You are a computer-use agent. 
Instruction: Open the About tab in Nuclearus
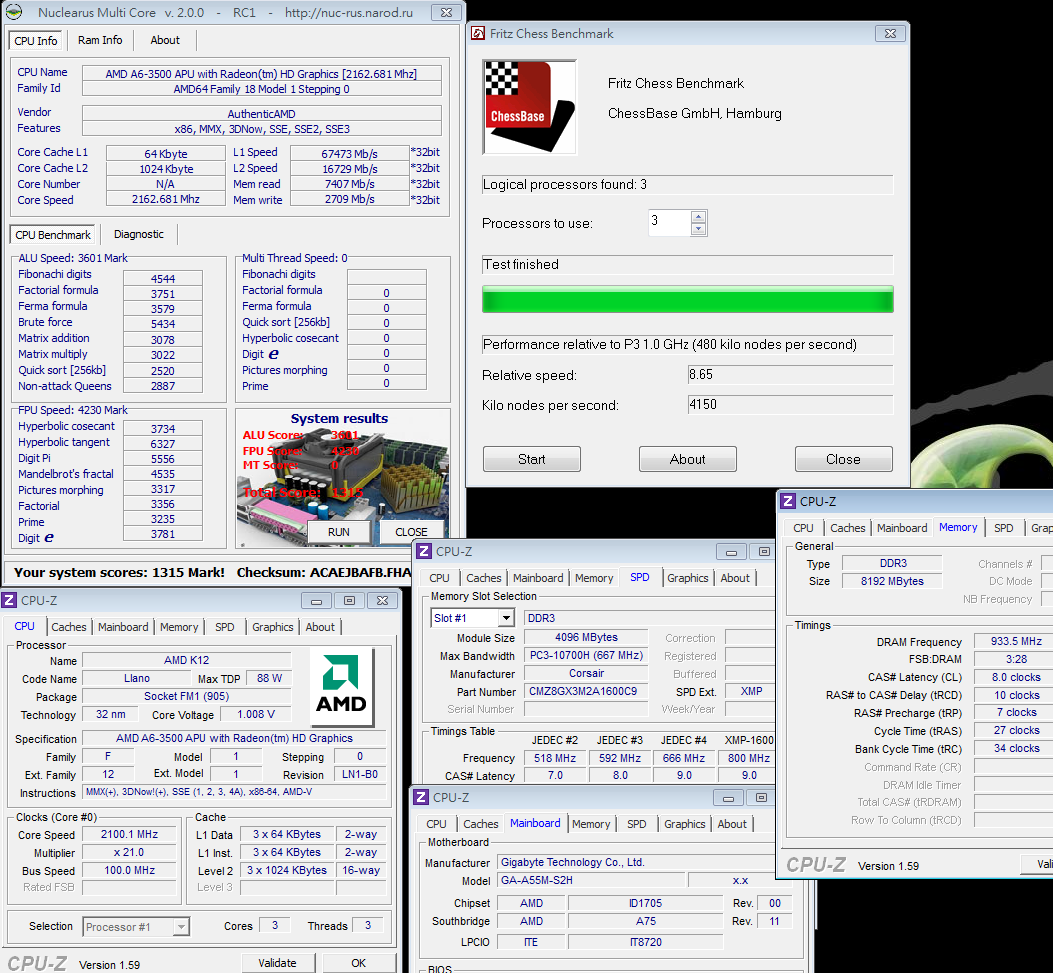pyautogui.click(x=165, y=40)
